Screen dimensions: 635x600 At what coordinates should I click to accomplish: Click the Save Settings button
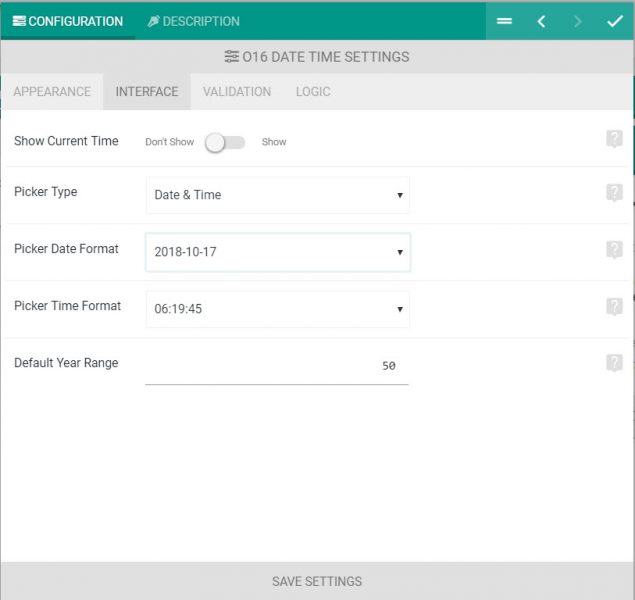tap(317, 581)
